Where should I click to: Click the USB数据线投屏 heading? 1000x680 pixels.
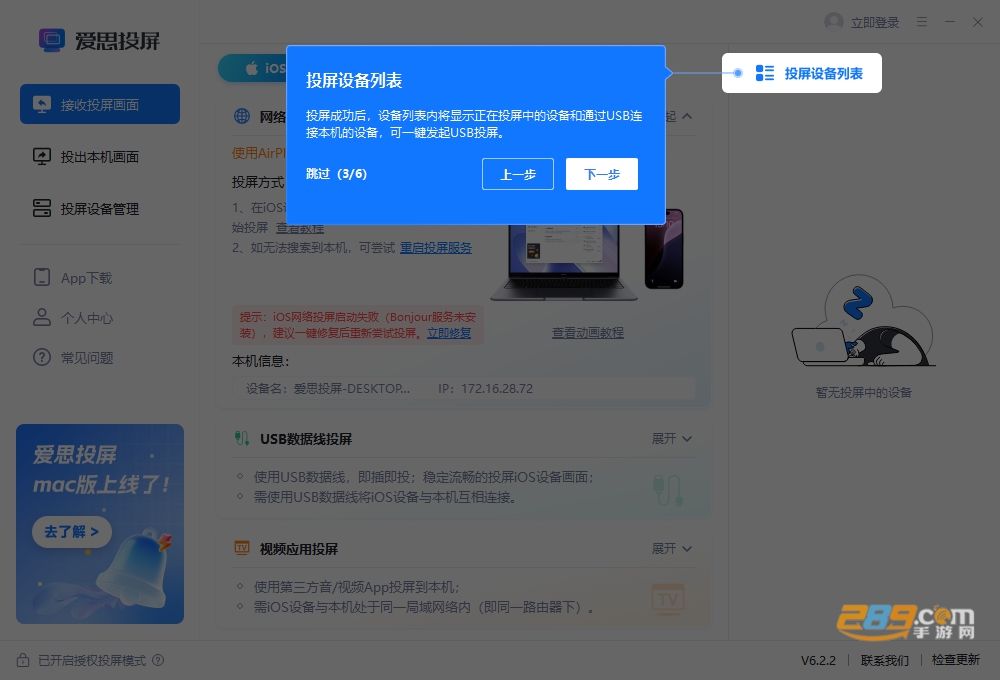click(305, 439)
